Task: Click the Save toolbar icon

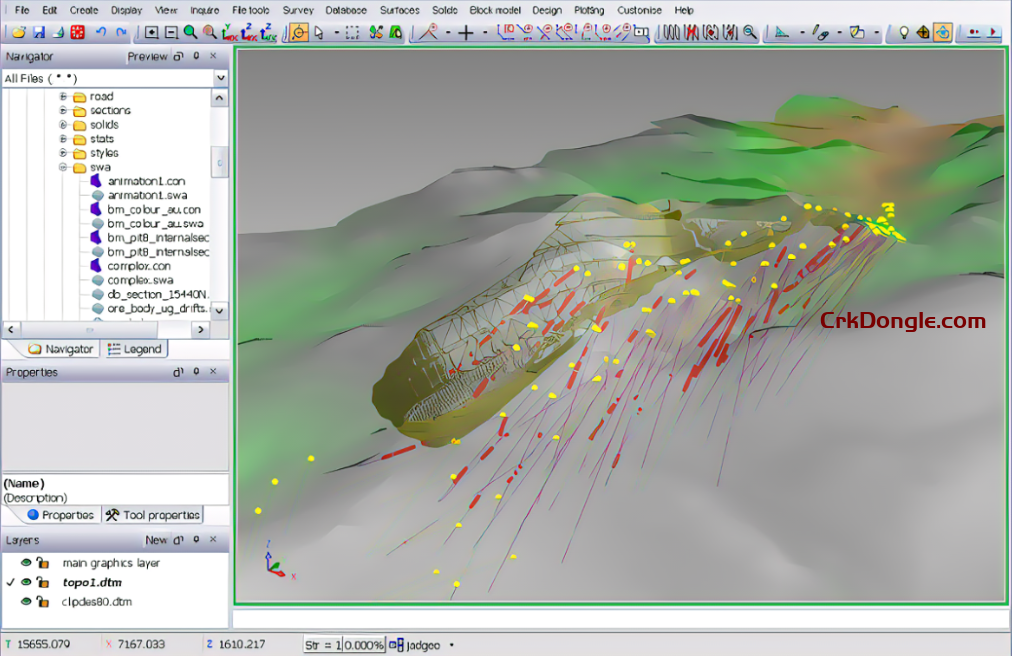Action: tap(38, 32)
